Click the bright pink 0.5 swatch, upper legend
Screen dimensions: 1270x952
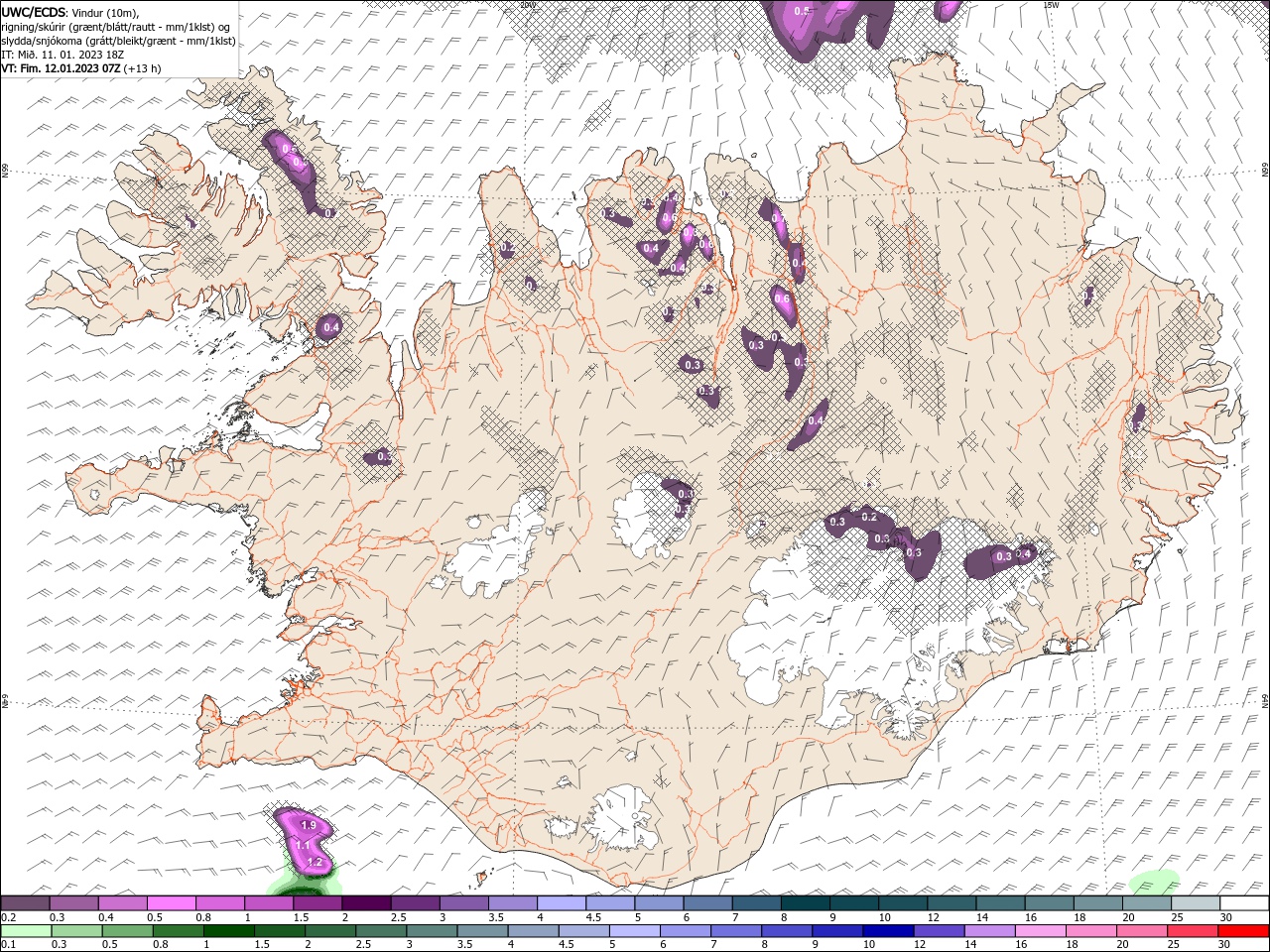pyautogui.click(x=171, y=903)
